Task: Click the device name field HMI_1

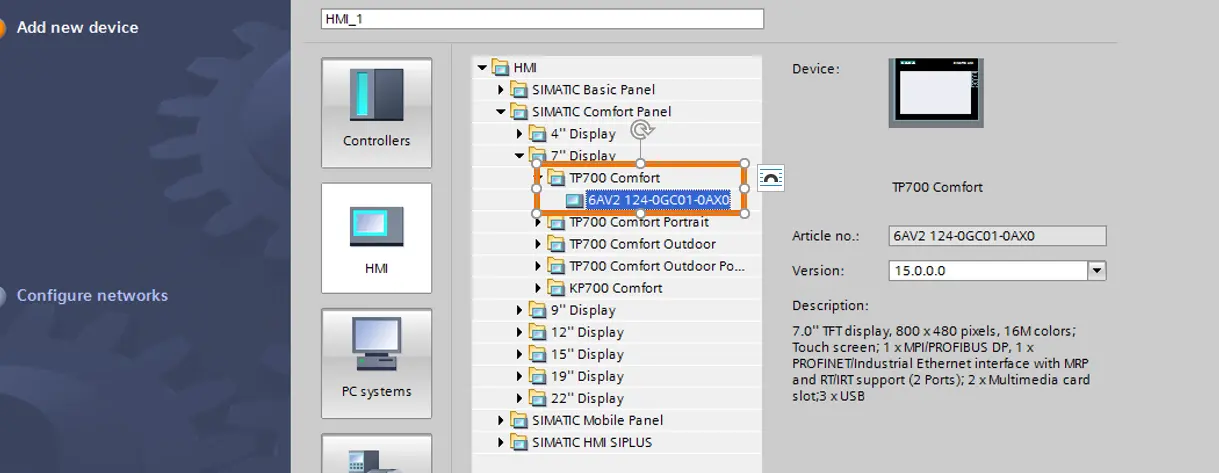Action: click(x=542, y=19)
